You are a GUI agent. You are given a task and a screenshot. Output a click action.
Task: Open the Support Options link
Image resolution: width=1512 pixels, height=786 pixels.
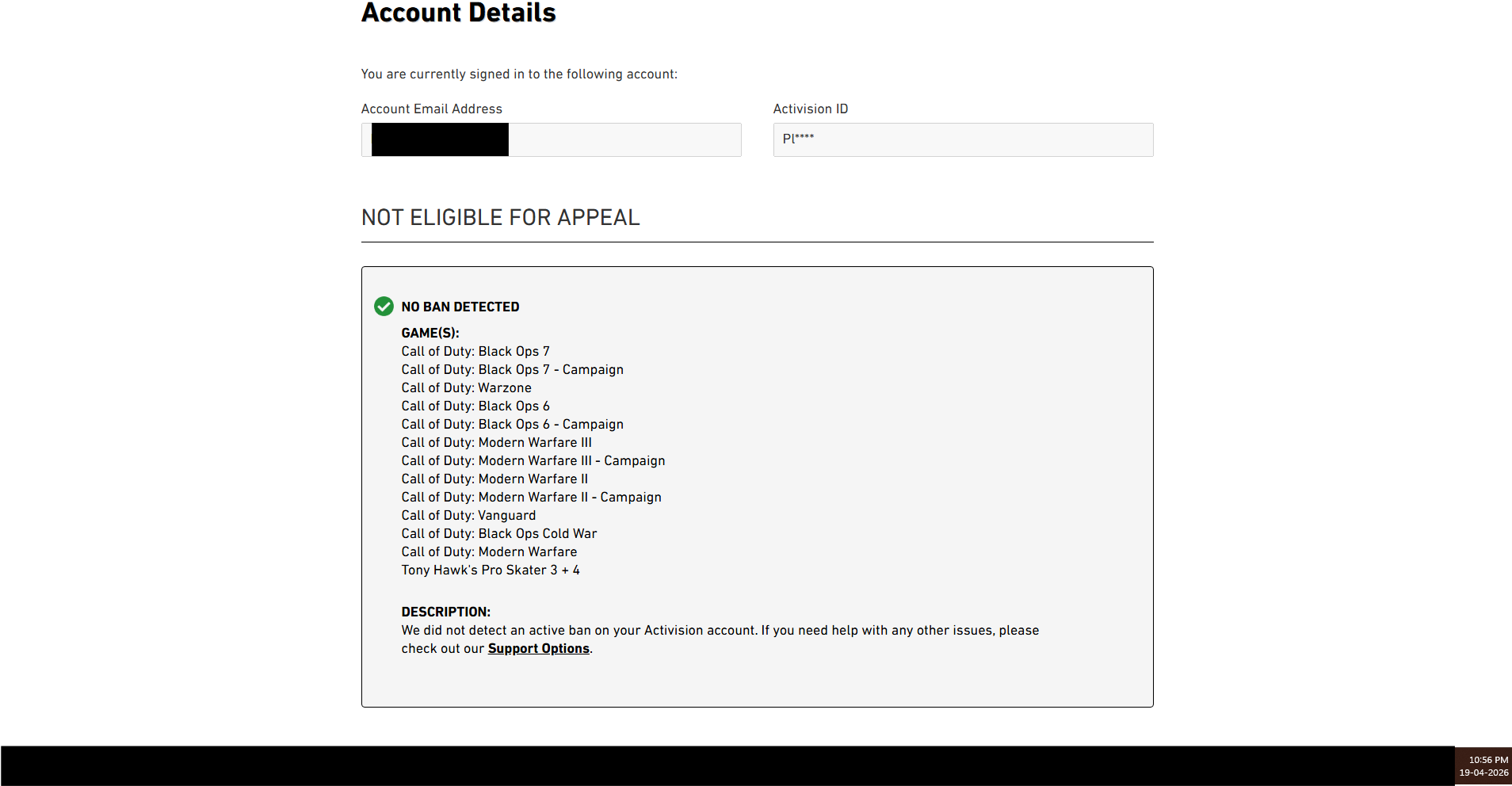click(539, 649)
